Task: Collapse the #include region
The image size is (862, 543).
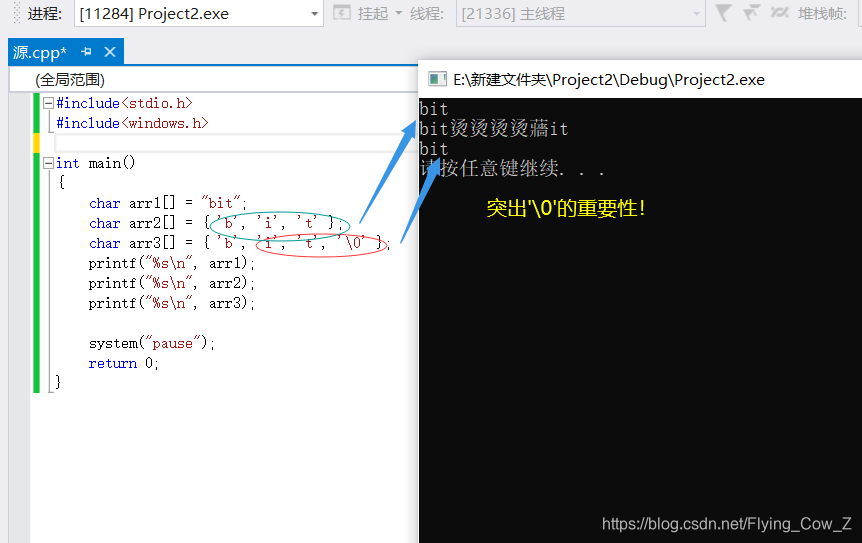Action: point(48,103)
